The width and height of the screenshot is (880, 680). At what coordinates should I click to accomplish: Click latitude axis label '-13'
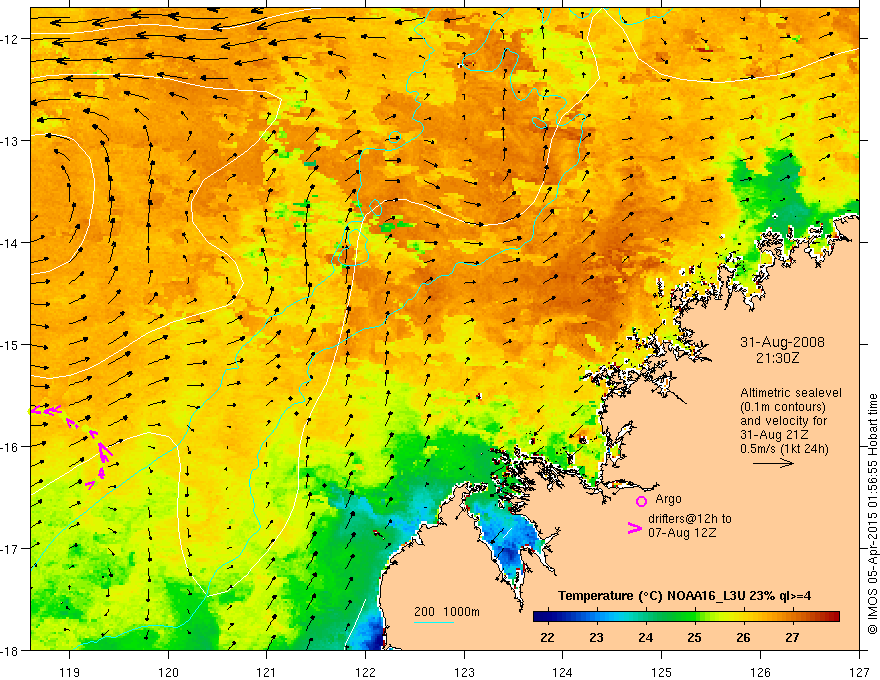11,140
